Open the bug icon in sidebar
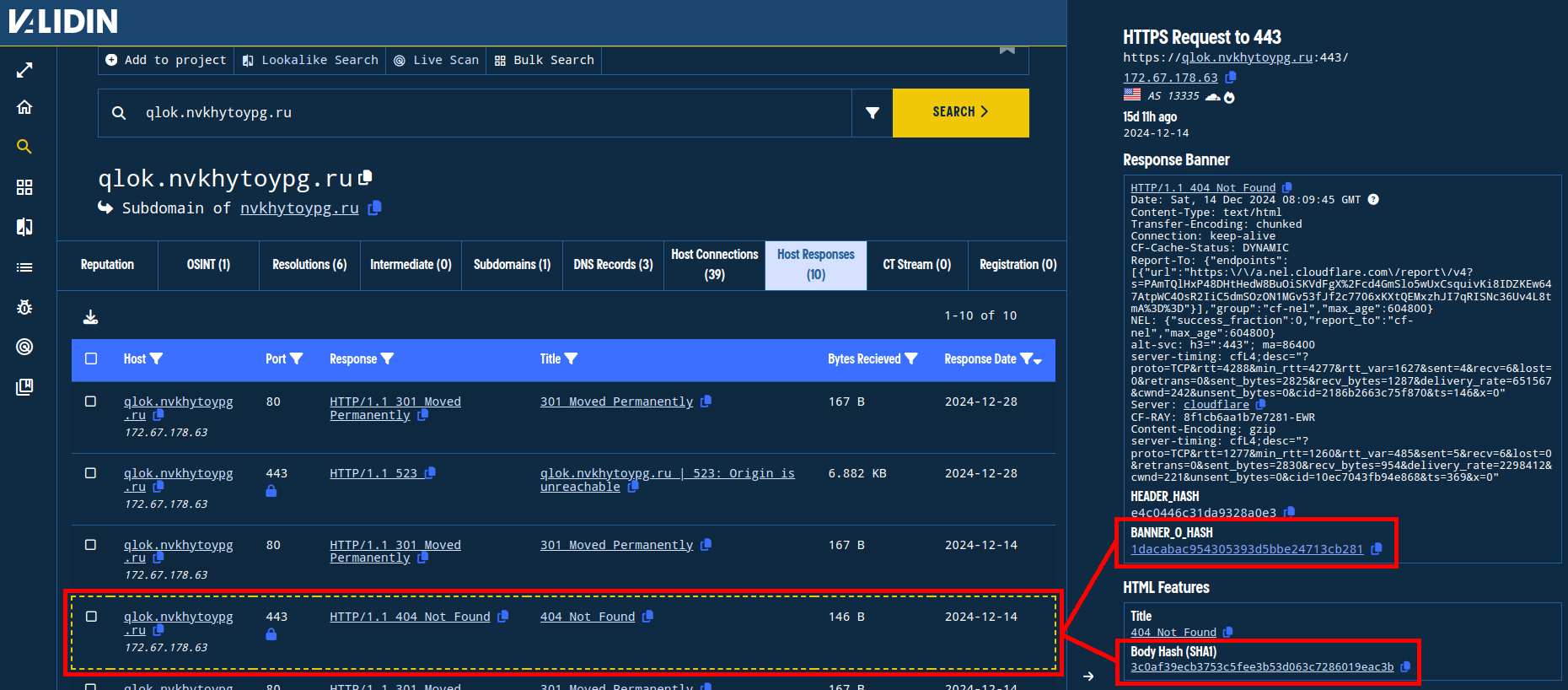 [x=24, y=307]
